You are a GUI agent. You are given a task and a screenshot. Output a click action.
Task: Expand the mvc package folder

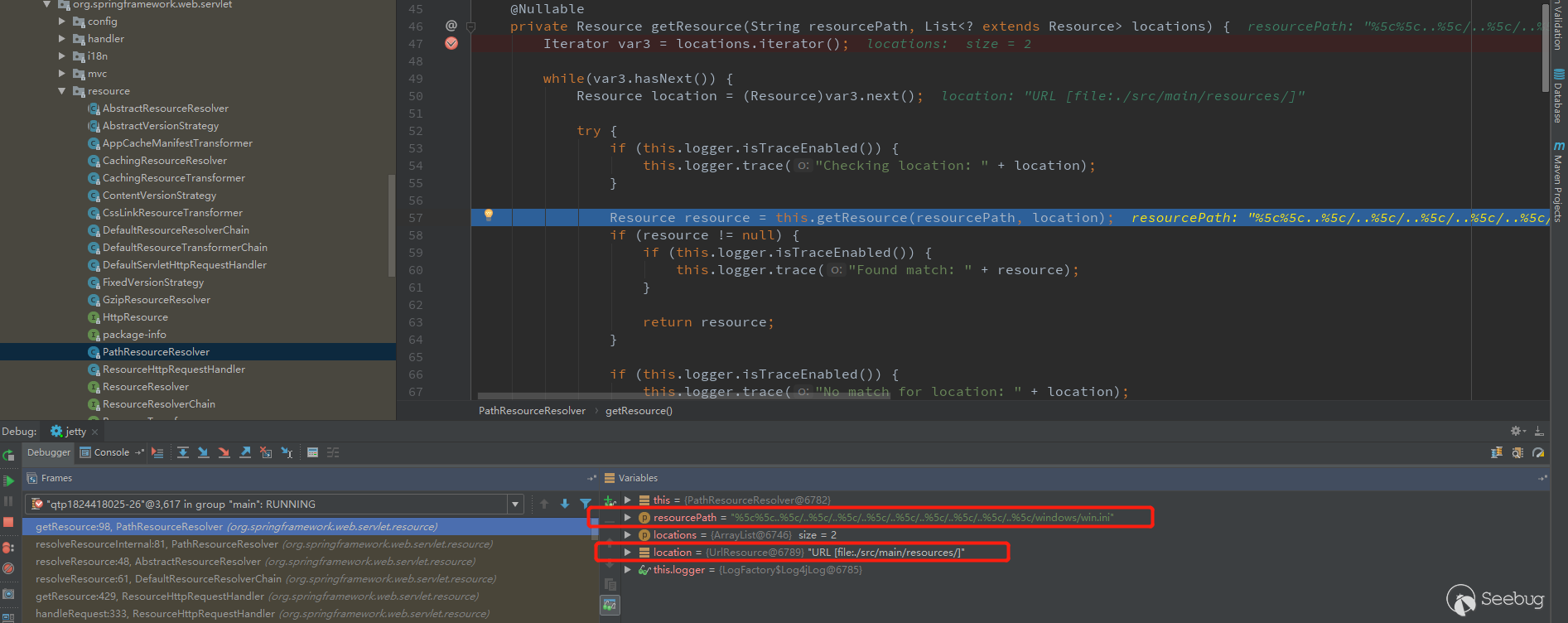click(62, 74)
